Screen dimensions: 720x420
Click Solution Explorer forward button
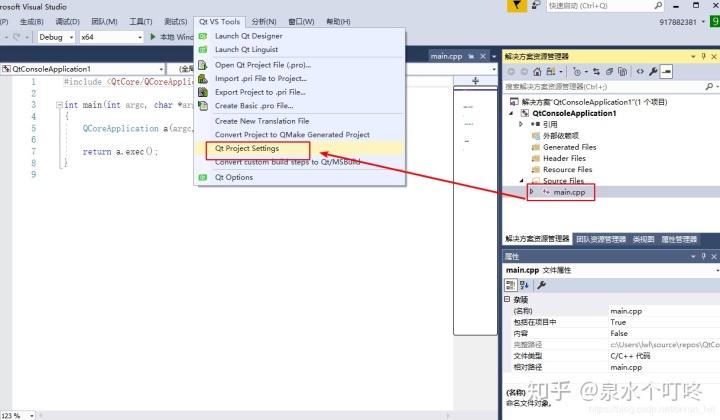pos(524,72)
